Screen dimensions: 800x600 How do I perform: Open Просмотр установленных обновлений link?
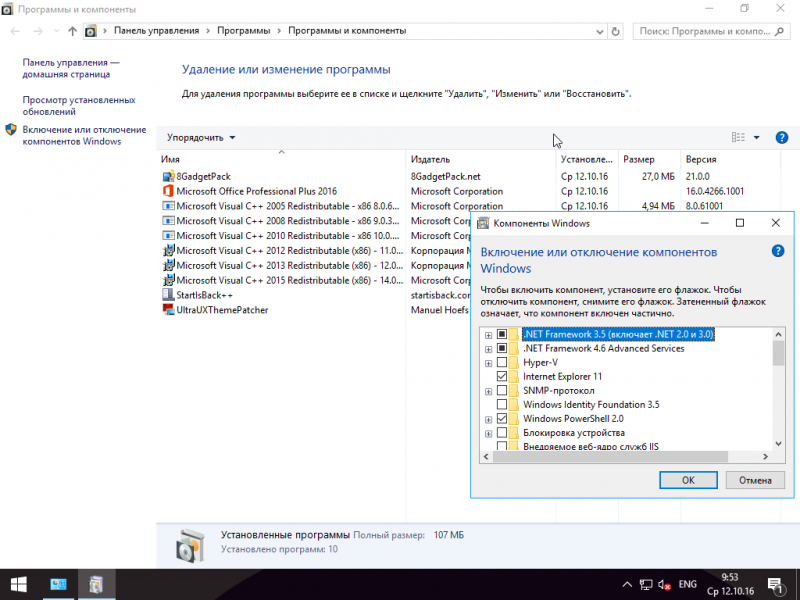[x=79, y=106]
